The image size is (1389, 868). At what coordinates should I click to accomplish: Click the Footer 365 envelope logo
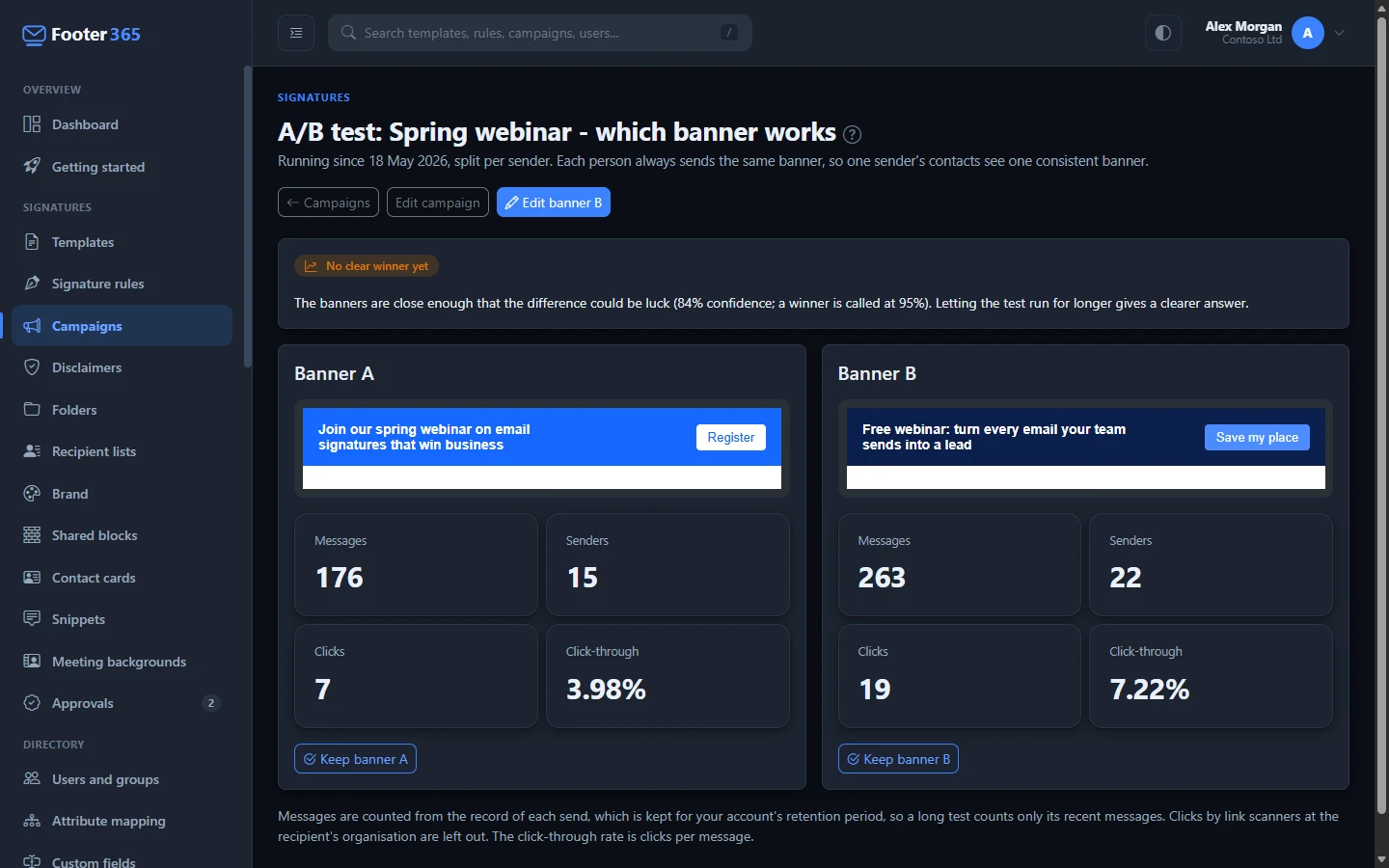pyautogui.click(x=34, y=36)
